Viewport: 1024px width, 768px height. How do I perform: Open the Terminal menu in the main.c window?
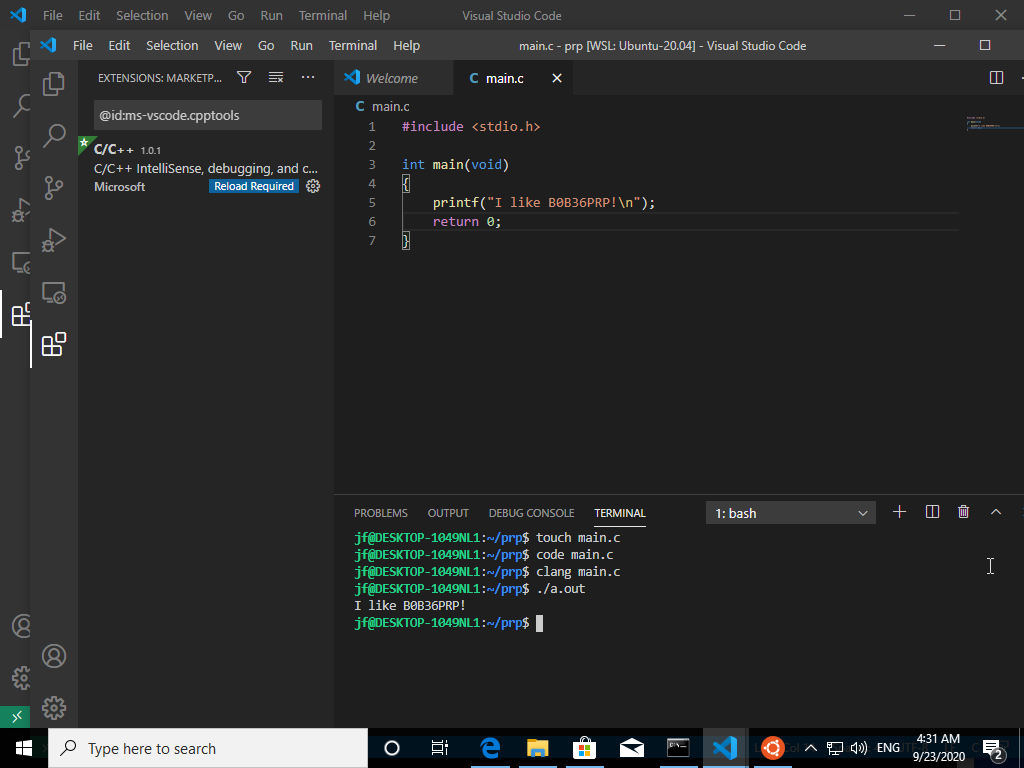[352, 45]
